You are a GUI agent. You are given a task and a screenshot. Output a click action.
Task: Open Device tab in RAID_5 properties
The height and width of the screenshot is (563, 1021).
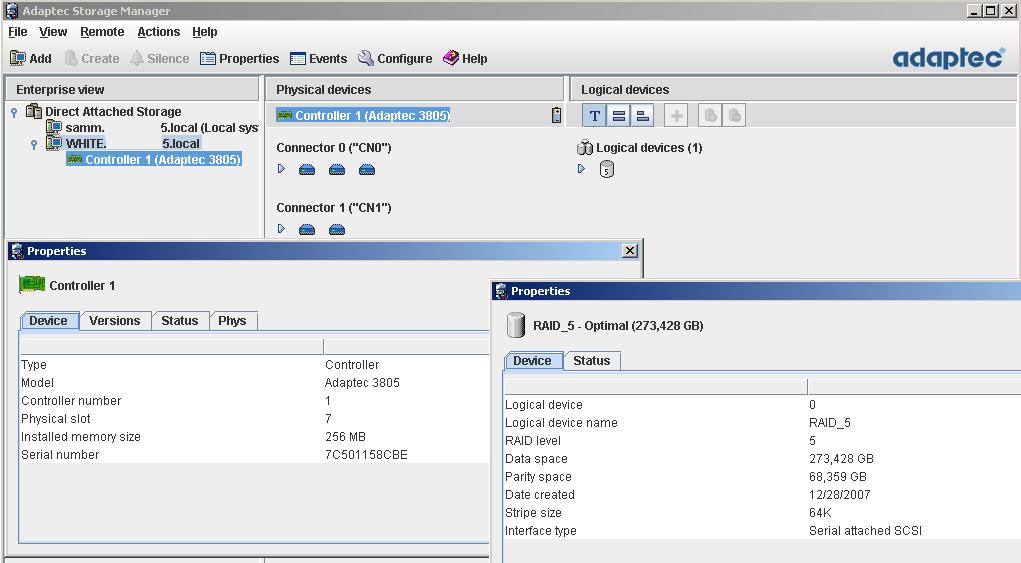pyautogui.click(x=532, y=361)
